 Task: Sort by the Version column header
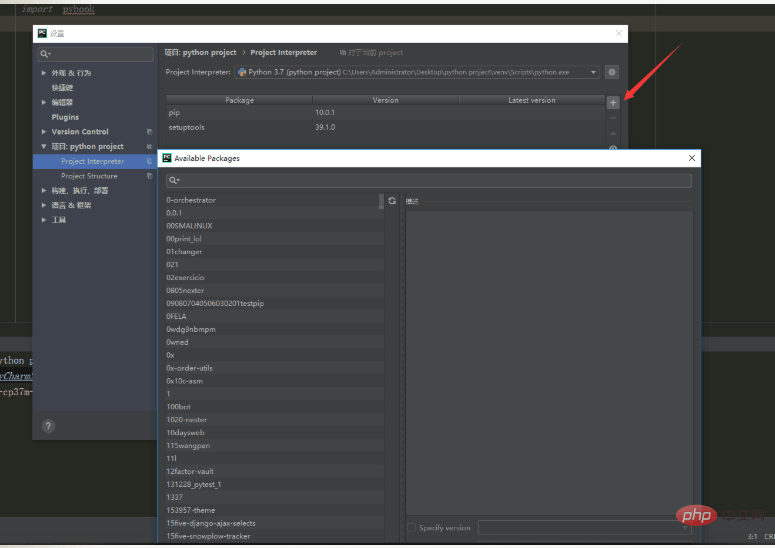point(386,100)
